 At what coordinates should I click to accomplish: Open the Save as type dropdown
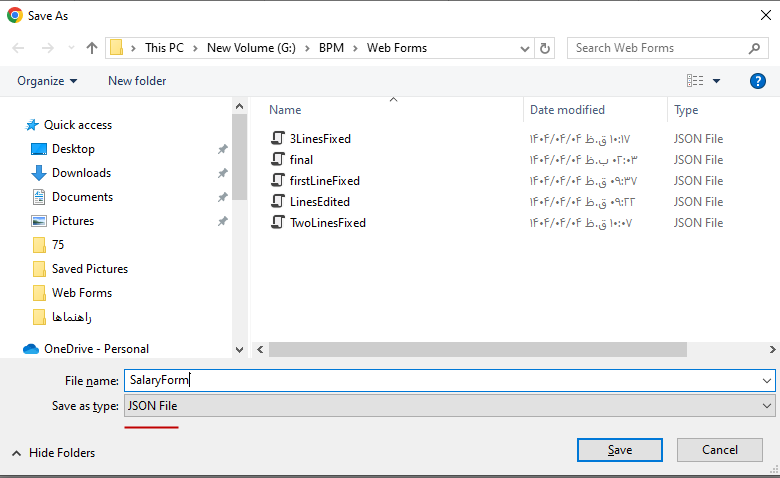point(449,406)
